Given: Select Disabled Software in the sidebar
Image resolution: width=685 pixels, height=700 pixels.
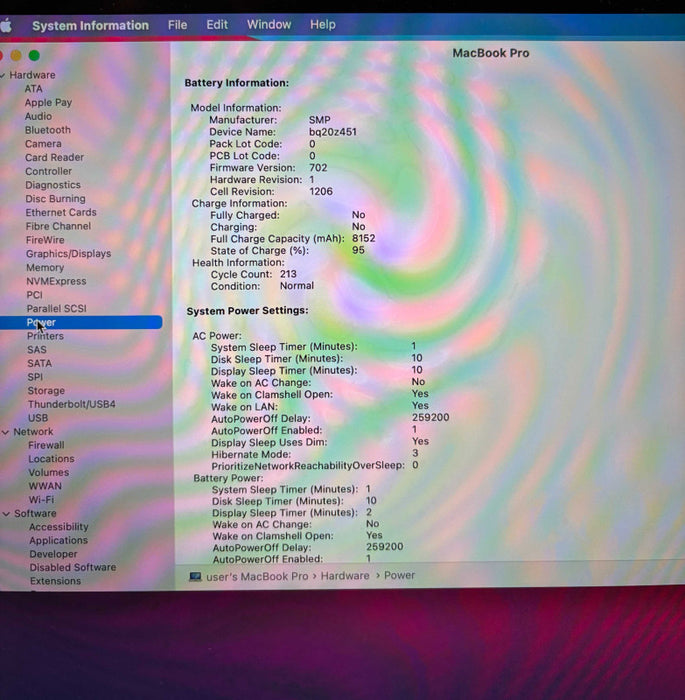Looking at the screenshot, I should [x=73, y=567].
